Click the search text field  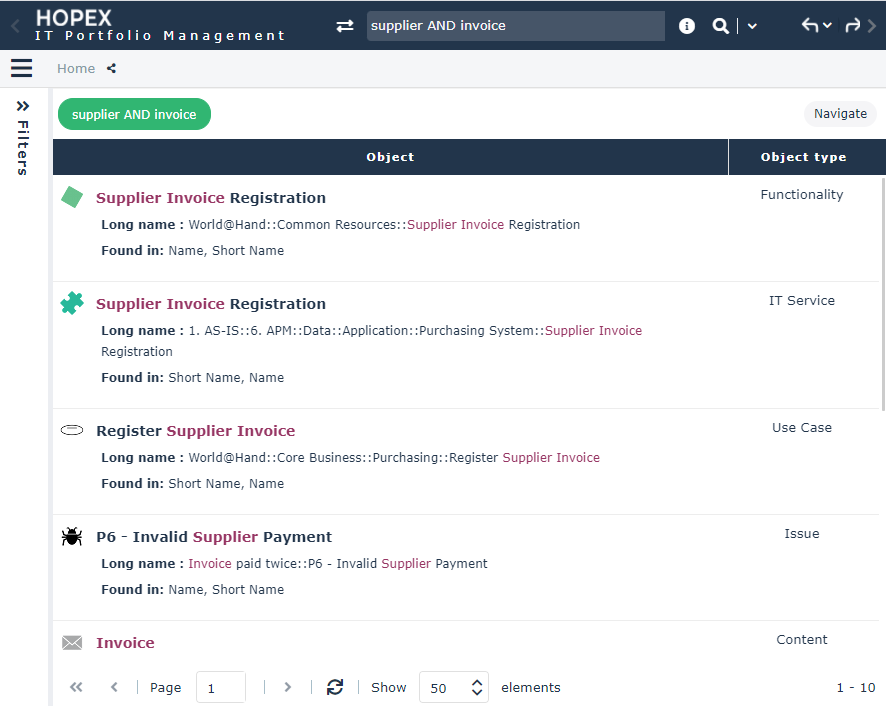click(x=515, y=26)
